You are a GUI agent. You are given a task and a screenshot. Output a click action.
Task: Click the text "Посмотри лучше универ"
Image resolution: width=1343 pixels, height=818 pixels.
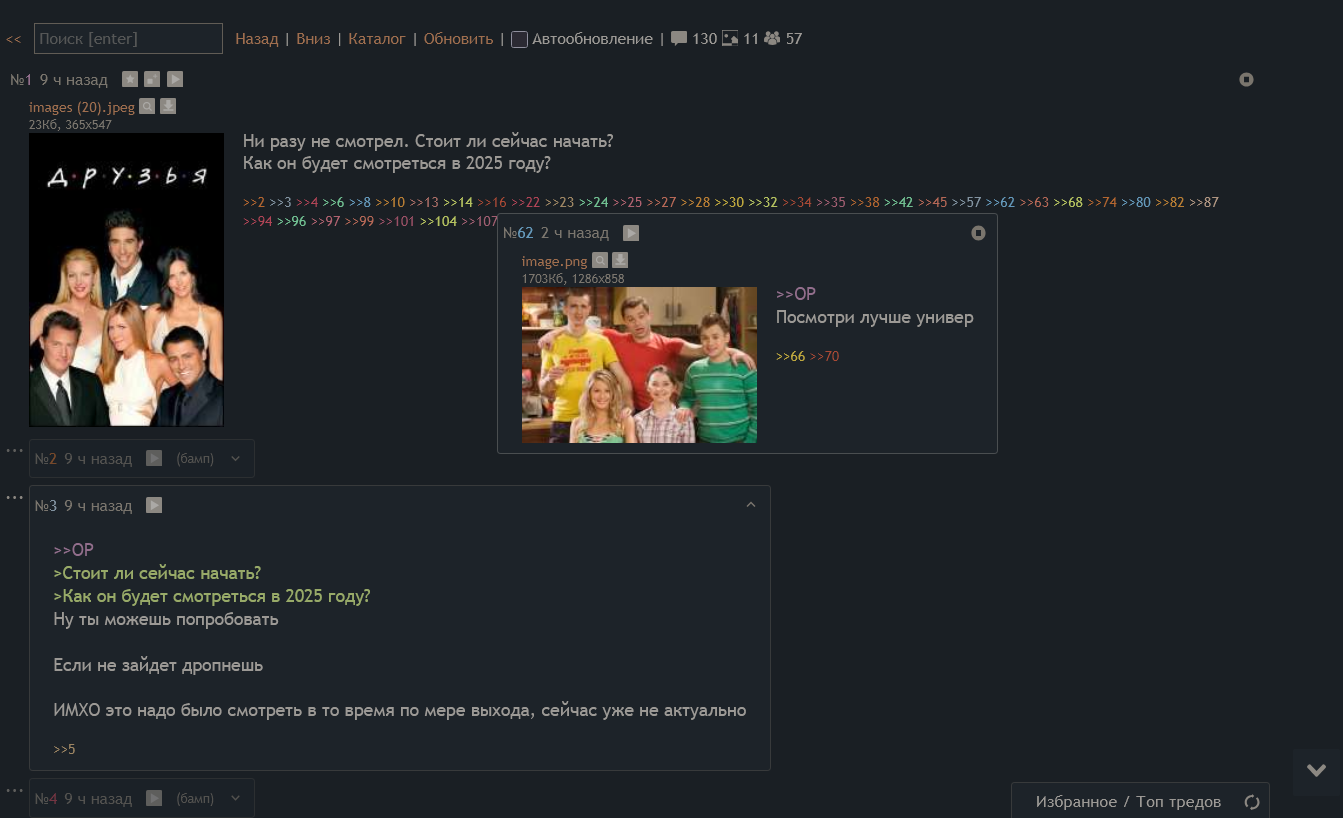(x=875, y=317)
